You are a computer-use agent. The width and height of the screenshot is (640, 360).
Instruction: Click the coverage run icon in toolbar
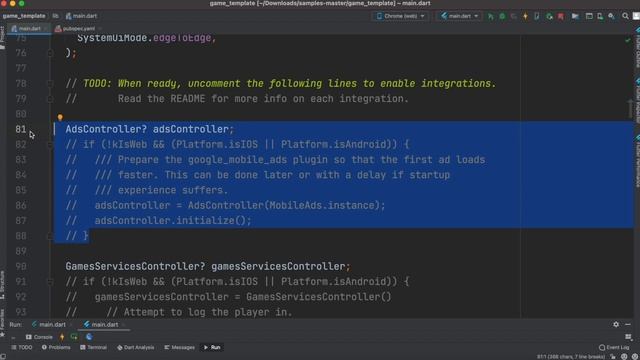pyautogui.click(x=513, y=16)
